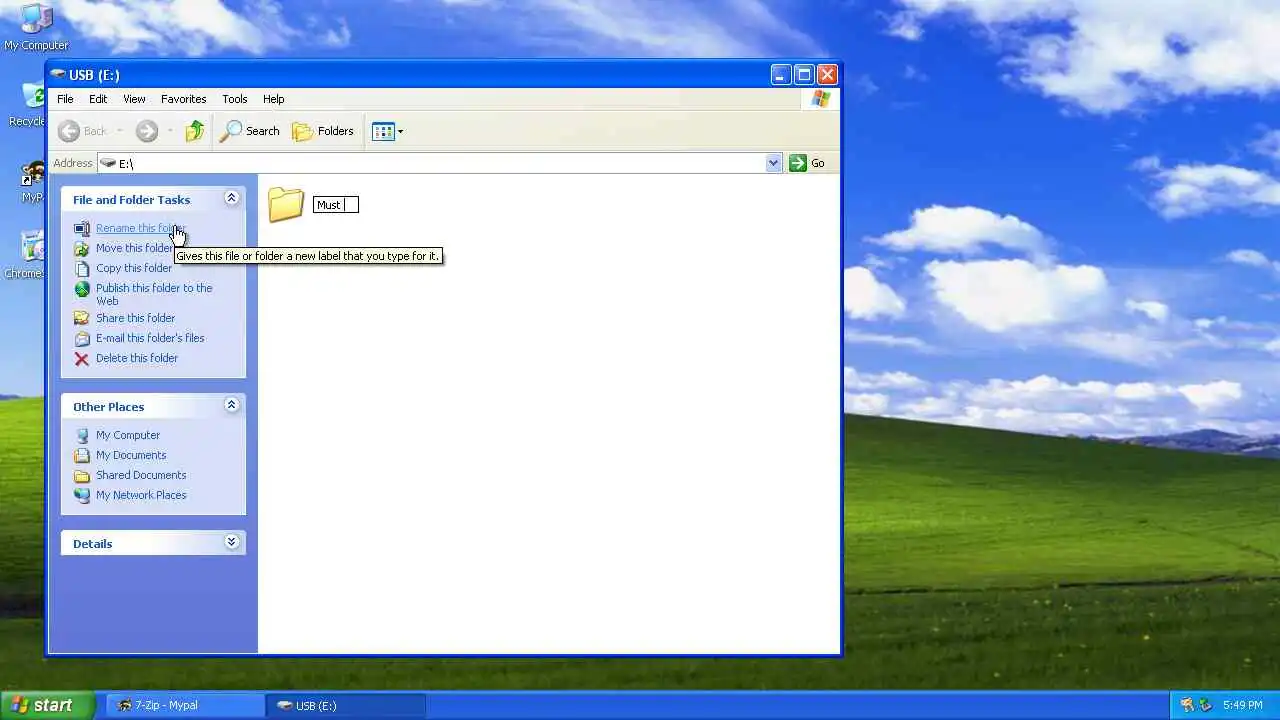Open the Favorites menu
The image size is (1280, 720).
point(184,99)
